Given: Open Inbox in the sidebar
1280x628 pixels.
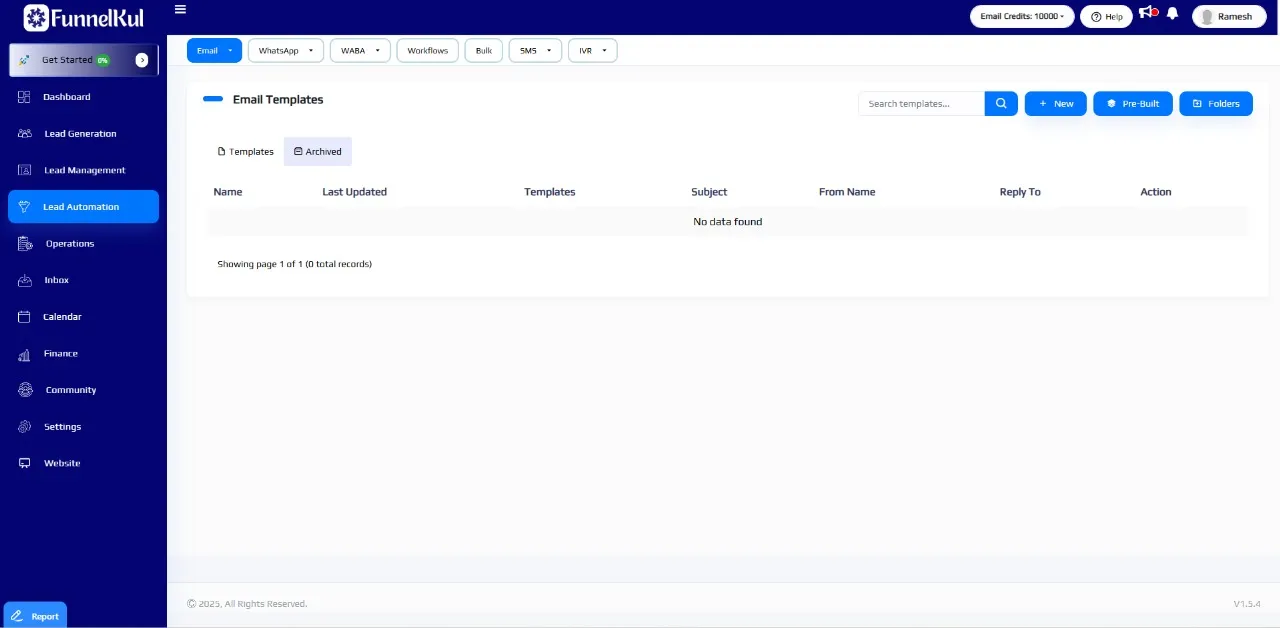Looking at the screenshot, I should click(56, 280).
